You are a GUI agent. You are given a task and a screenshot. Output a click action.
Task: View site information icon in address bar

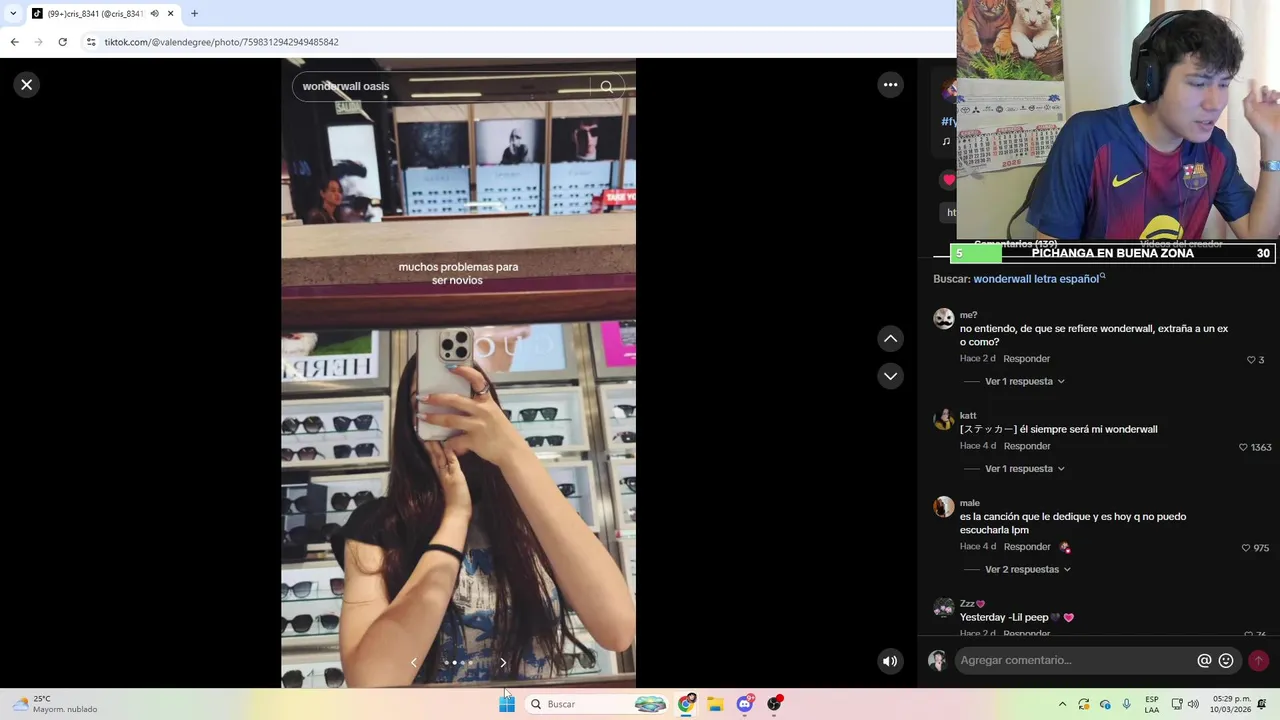(x=91, y=42)
